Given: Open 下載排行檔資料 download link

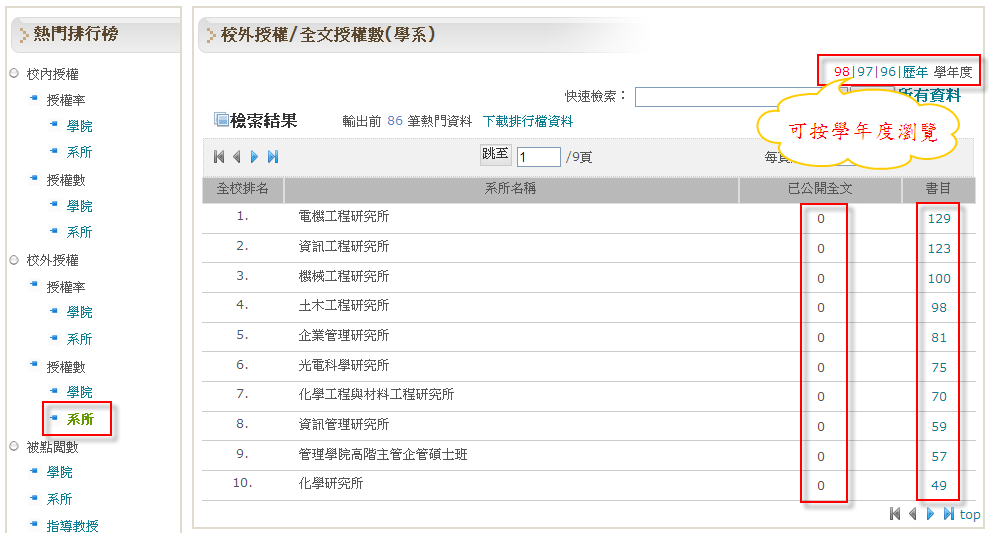Looking at the screenshot, I should pos(528,121).
